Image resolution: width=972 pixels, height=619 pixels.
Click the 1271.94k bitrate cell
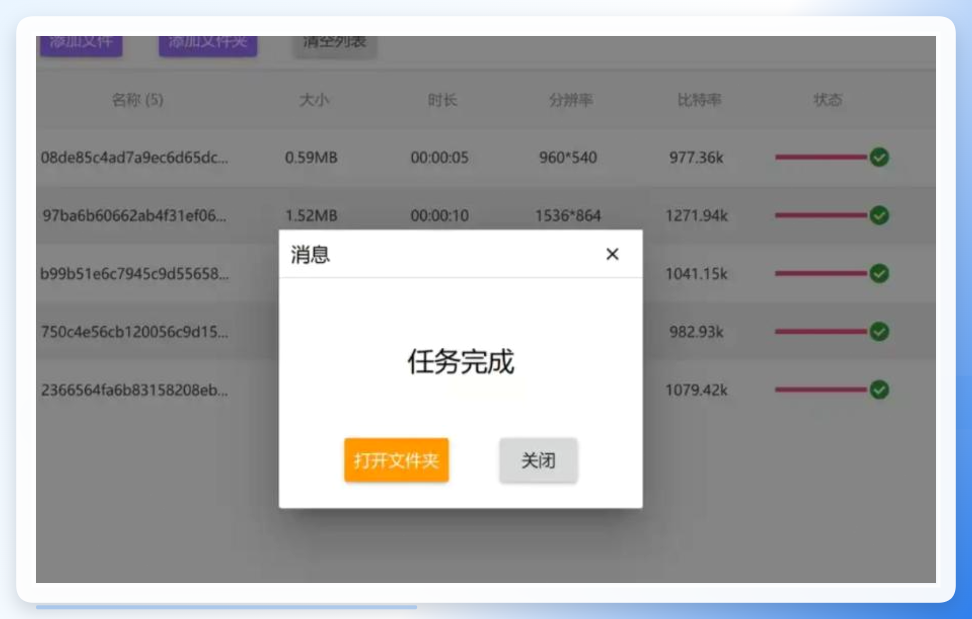click(x=696, y=216)
